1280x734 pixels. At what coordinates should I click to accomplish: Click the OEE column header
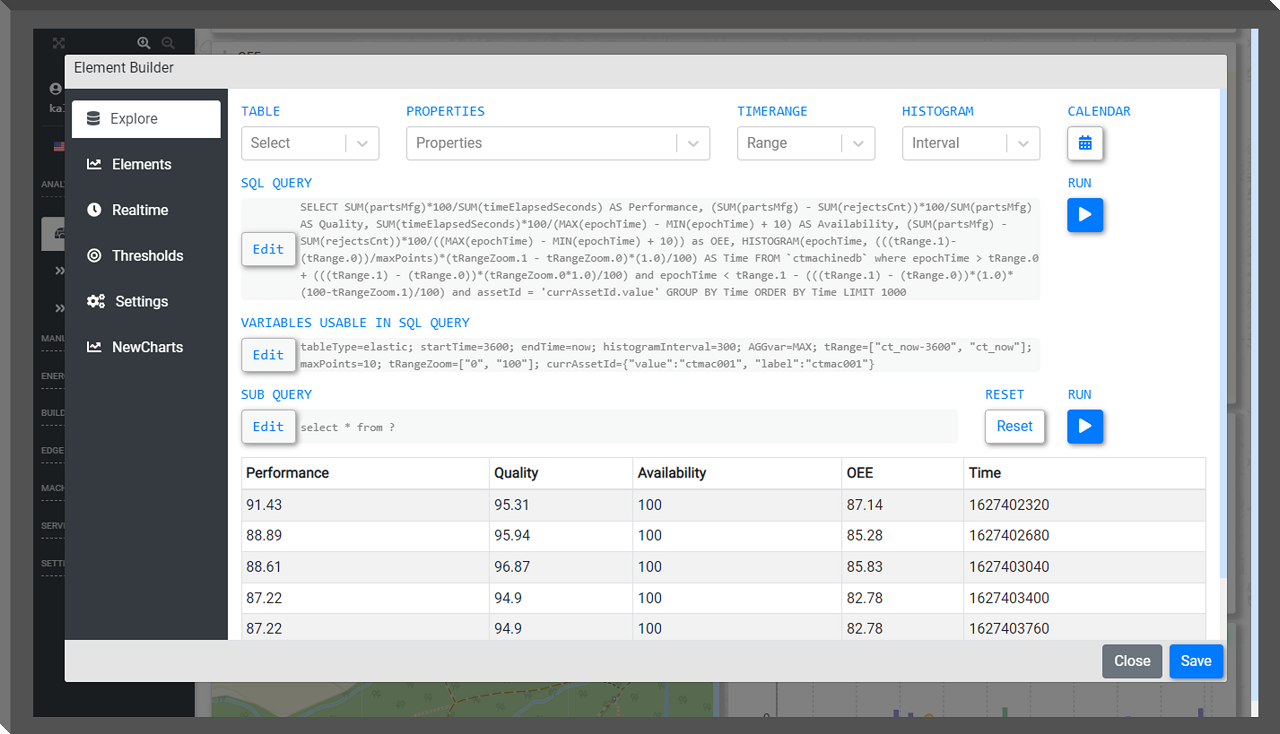click(903, 473)
